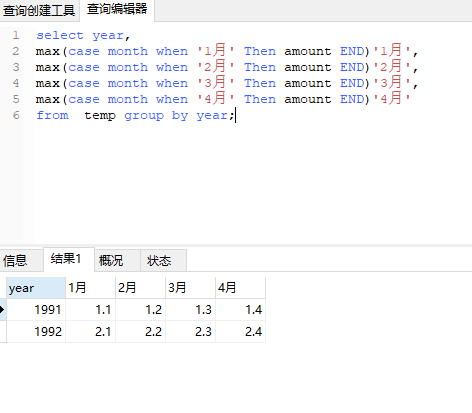Select the cell with value 1.3
Image resolution: width=472 pixels, height=413 pixels.
tap(191, 310)
